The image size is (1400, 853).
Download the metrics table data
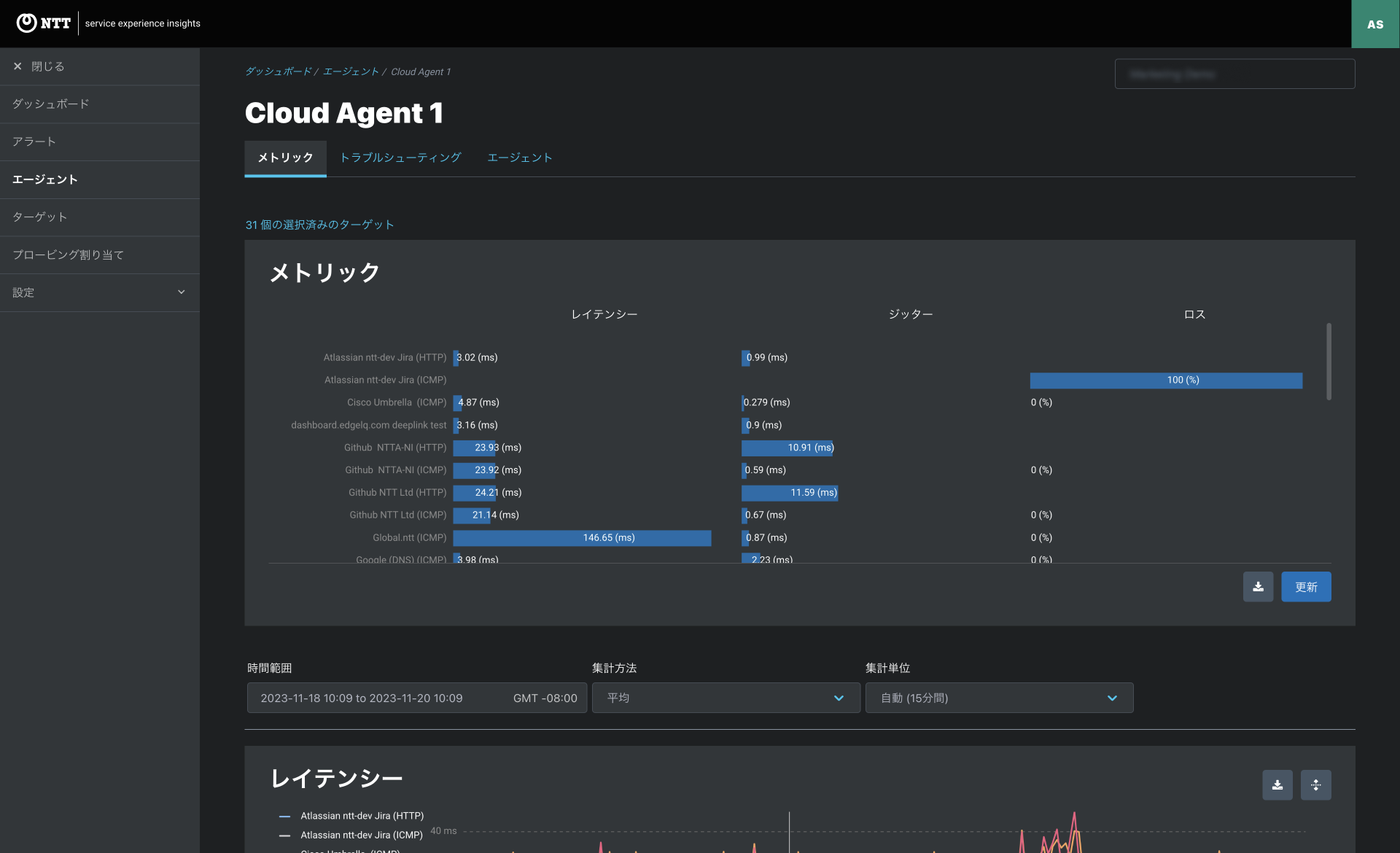[1258, 587]
